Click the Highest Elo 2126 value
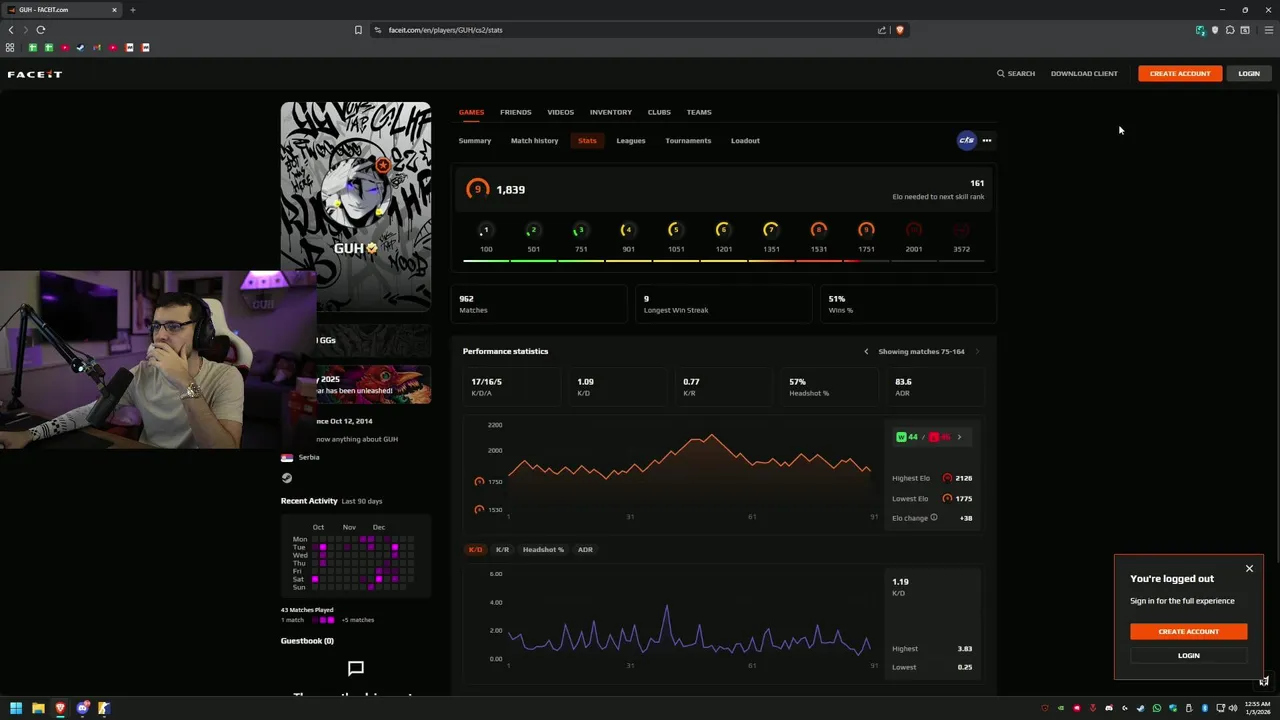This screenshot has width=1280, height=720. 964,478
